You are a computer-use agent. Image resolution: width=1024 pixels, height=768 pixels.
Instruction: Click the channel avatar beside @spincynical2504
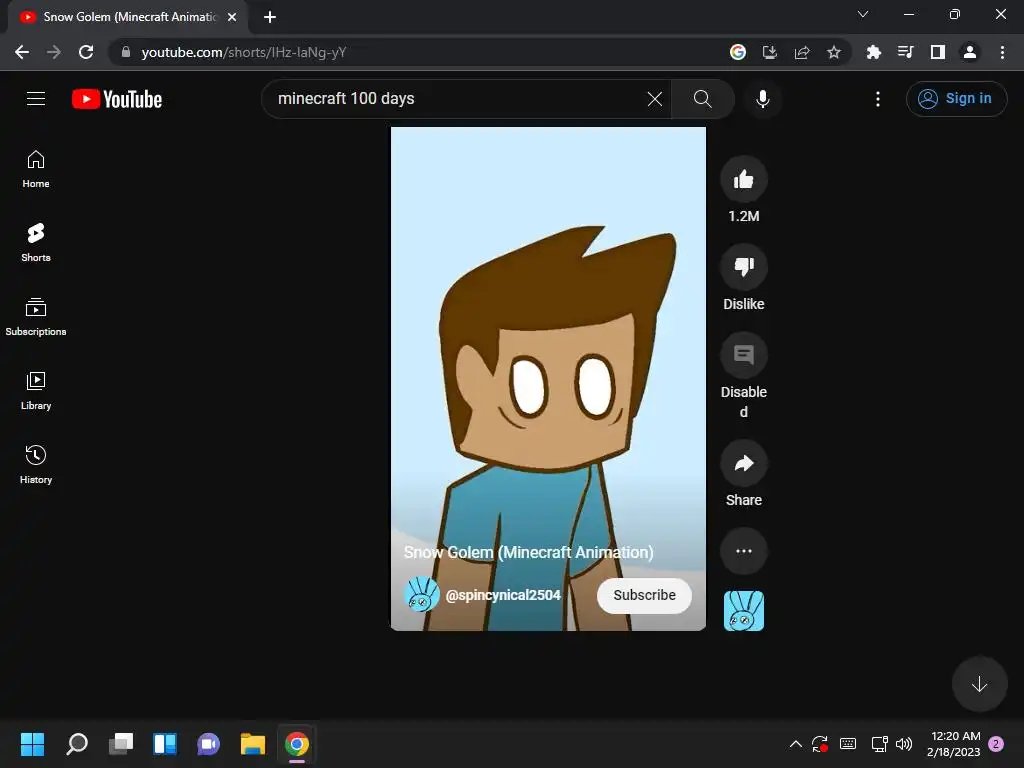coord(421,595)
